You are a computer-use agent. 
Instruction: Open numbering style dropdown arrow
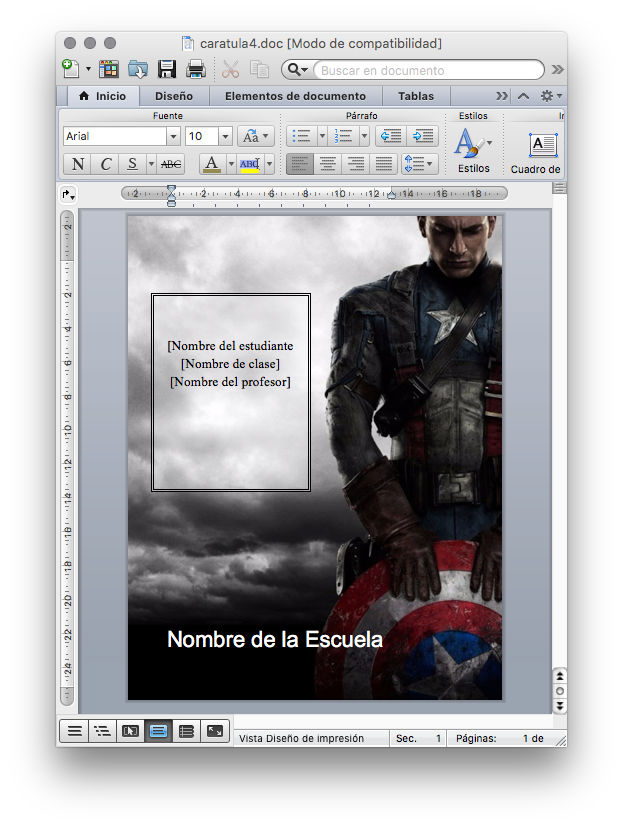tap(365, 136)
